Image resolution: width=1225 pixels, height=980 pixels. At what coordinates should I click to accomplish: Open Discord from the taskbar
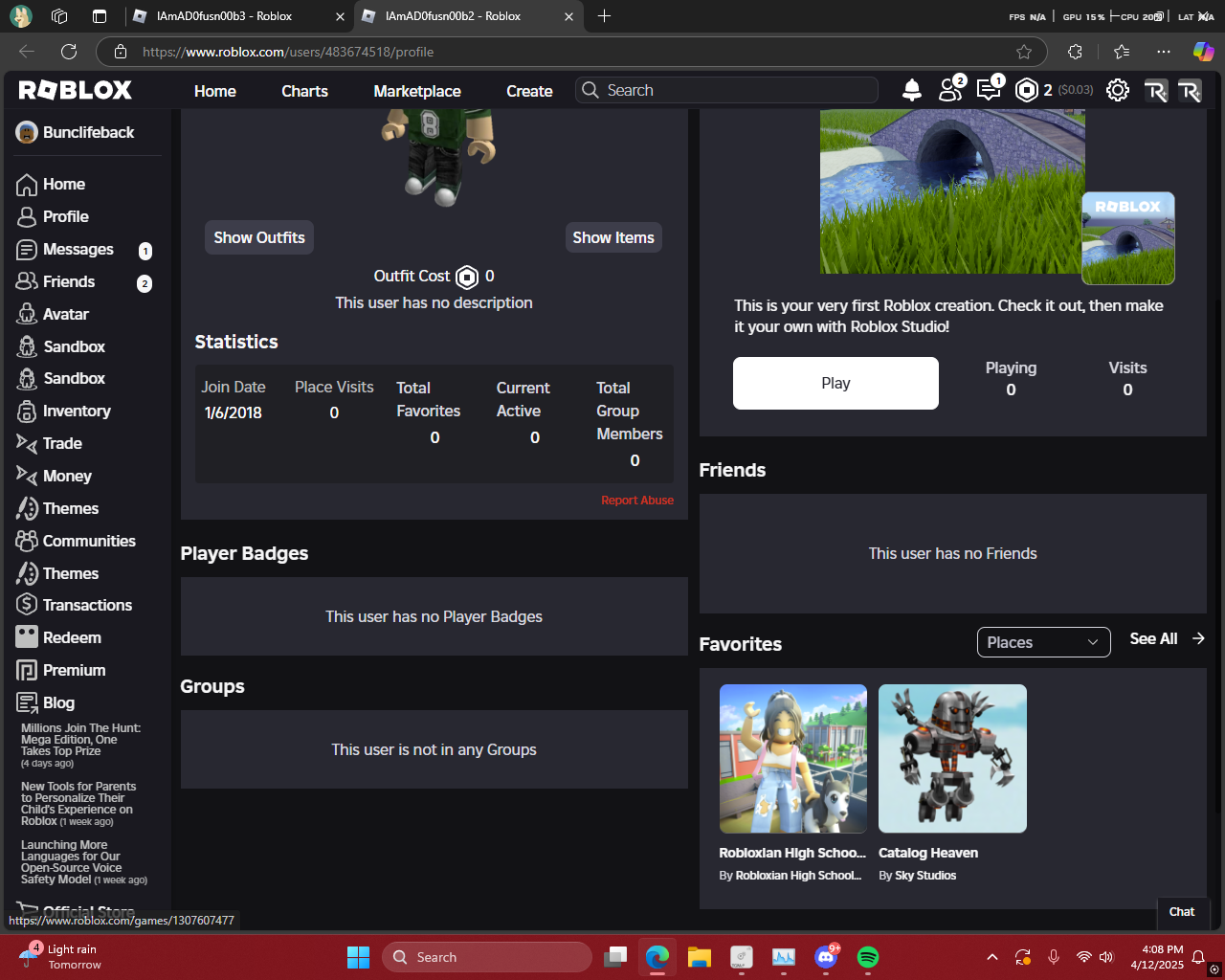[x=826, y=957]
